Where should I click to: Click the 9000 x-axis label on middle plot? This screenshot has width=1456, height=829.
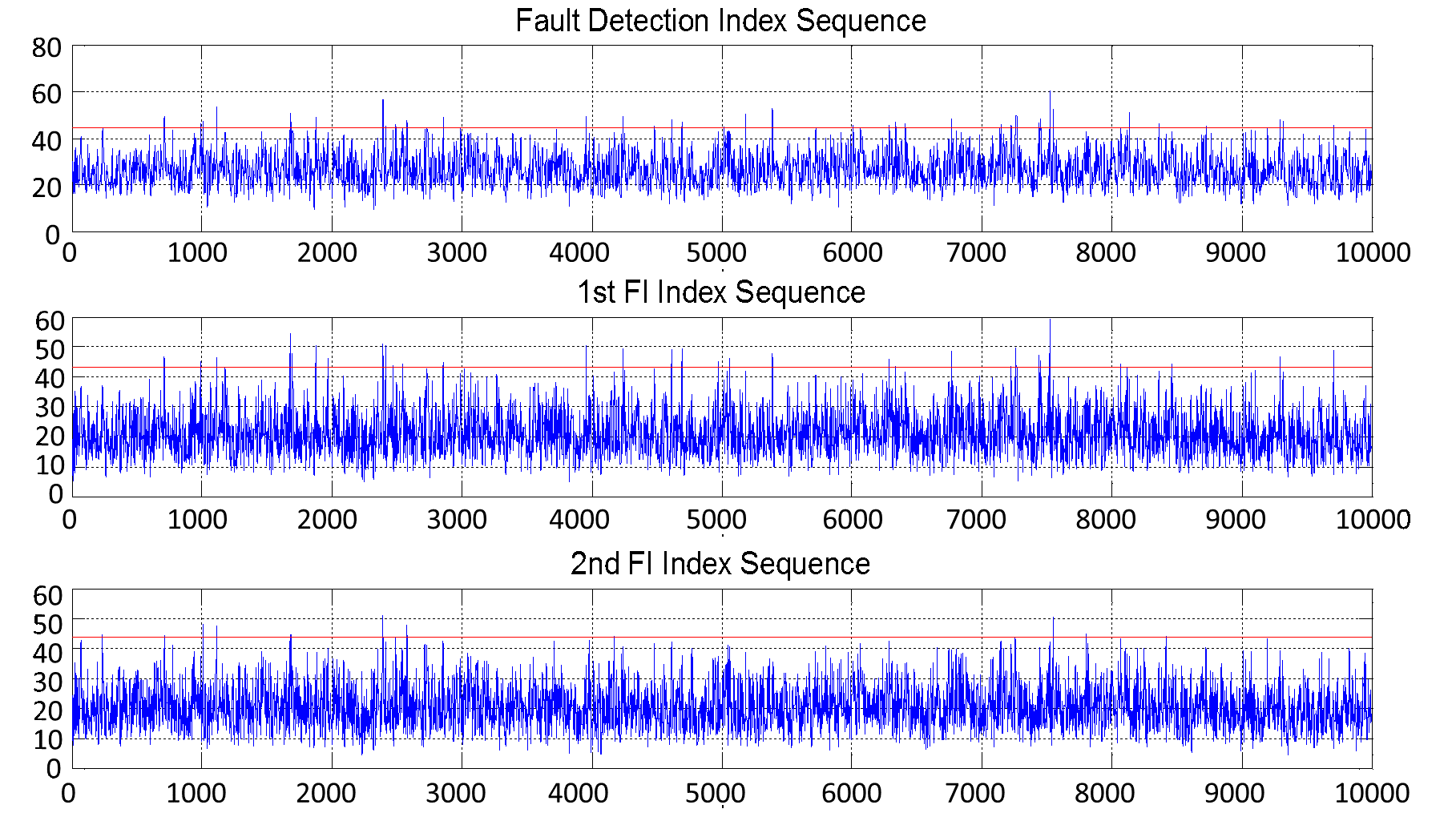[1235, 520]
